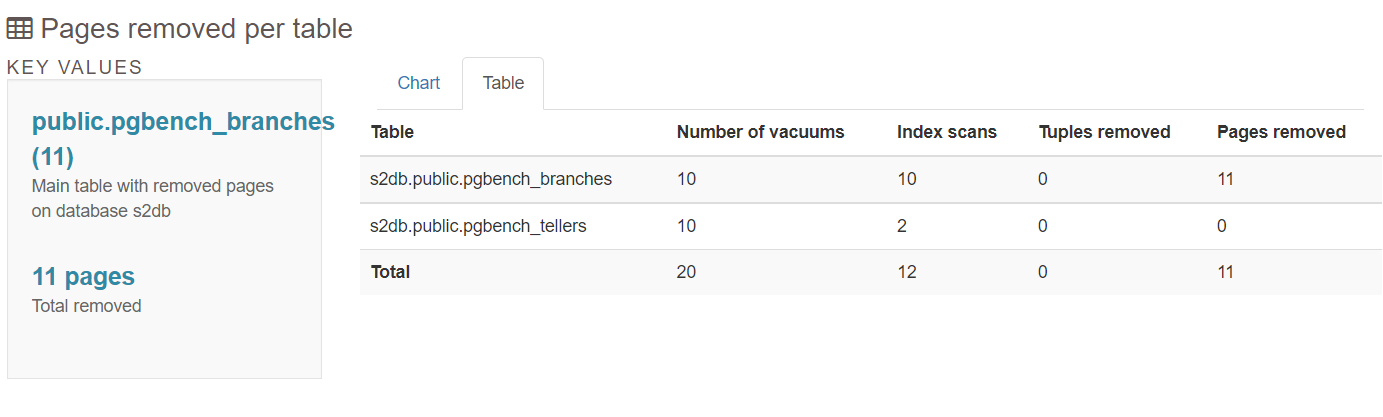Sort by Number of vacuums column header
1383x417 pixels.
coord(760,132)
